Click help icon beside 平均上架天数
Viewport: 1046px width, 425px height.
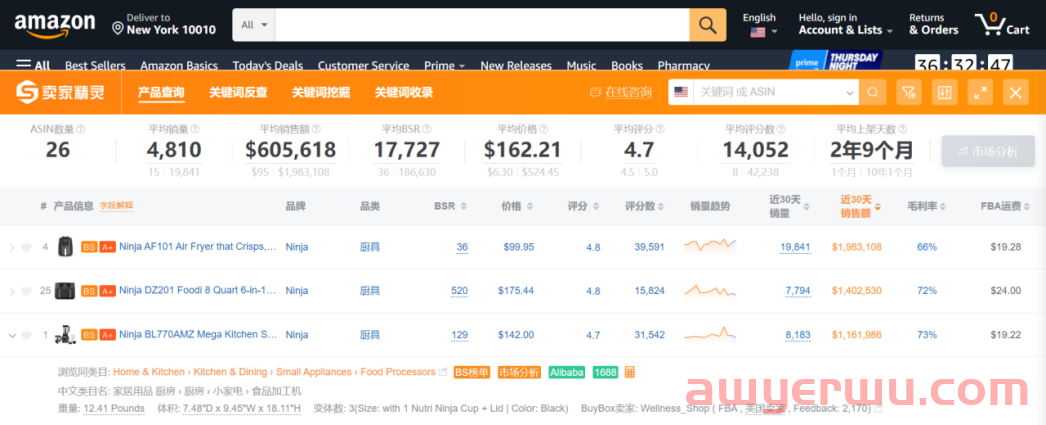click(x=902, y=129)
